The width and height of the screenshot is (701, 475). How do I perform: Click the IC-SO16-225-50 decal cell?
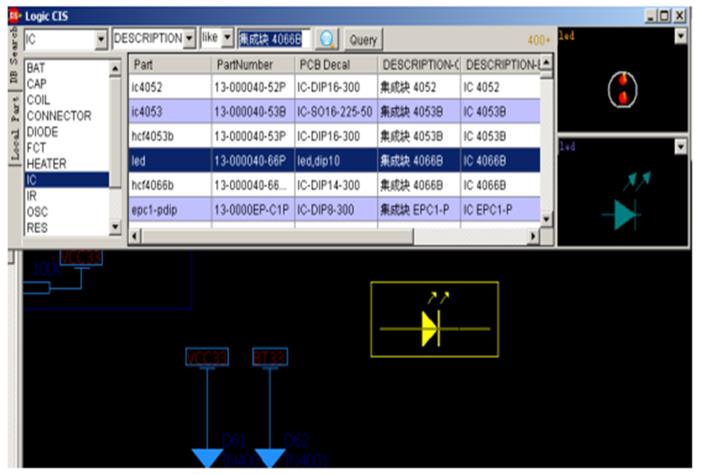pyautogui.click(x=336, y=111)
